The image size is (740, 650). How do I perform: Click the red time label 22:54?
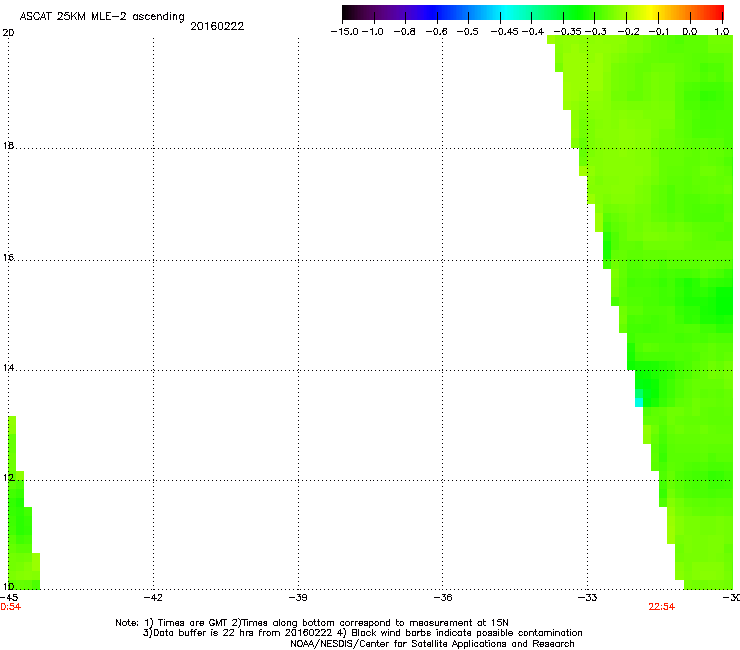coord(662,607)
